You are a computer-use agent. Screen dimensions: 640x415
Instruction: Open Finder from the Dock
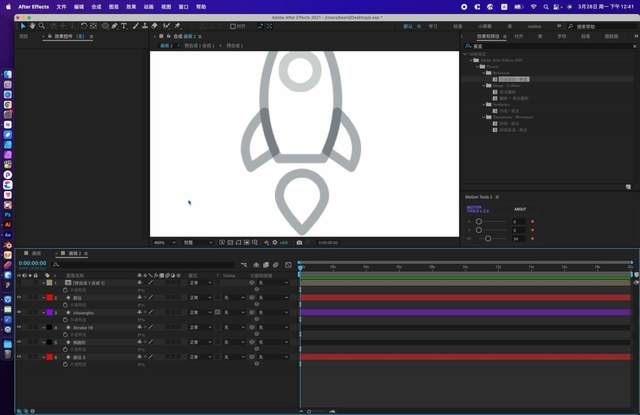[8, 75]
